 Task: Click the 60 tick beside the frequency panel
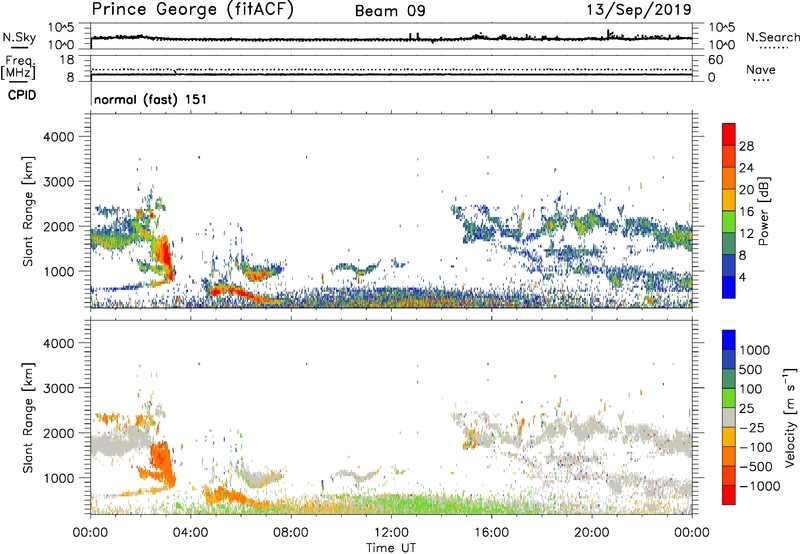(x=715, y=60)
